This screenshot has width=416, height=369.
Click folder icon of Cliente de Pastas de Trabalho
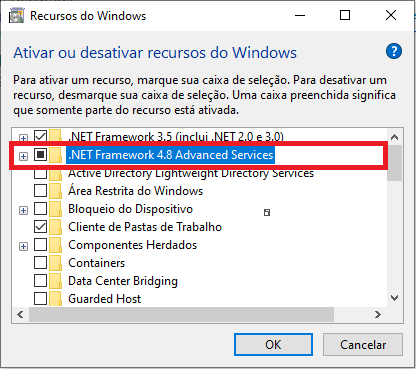[55, 227]
